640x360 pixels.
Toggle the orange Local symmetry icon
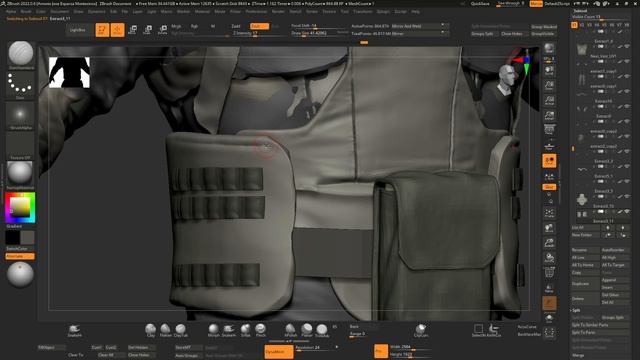(x=549, y=161)
